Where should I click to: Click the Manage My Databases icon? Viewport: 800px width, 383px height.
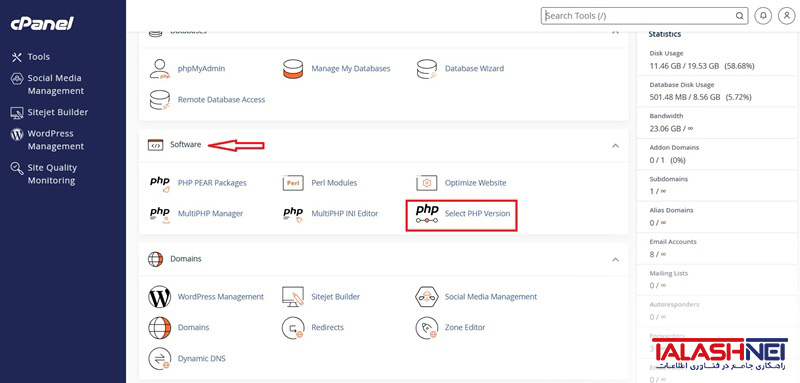(x=293, y=68)
